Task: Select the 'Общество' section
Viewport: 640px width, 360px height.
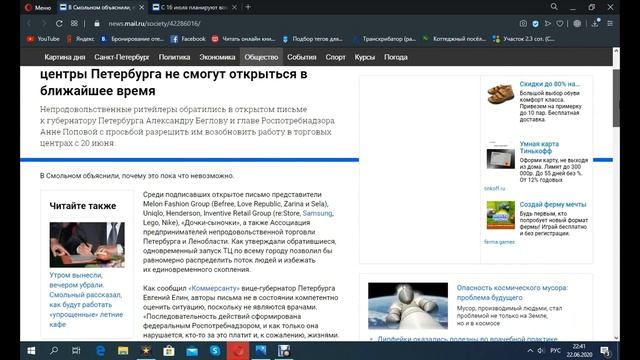Action: (261, 57)
